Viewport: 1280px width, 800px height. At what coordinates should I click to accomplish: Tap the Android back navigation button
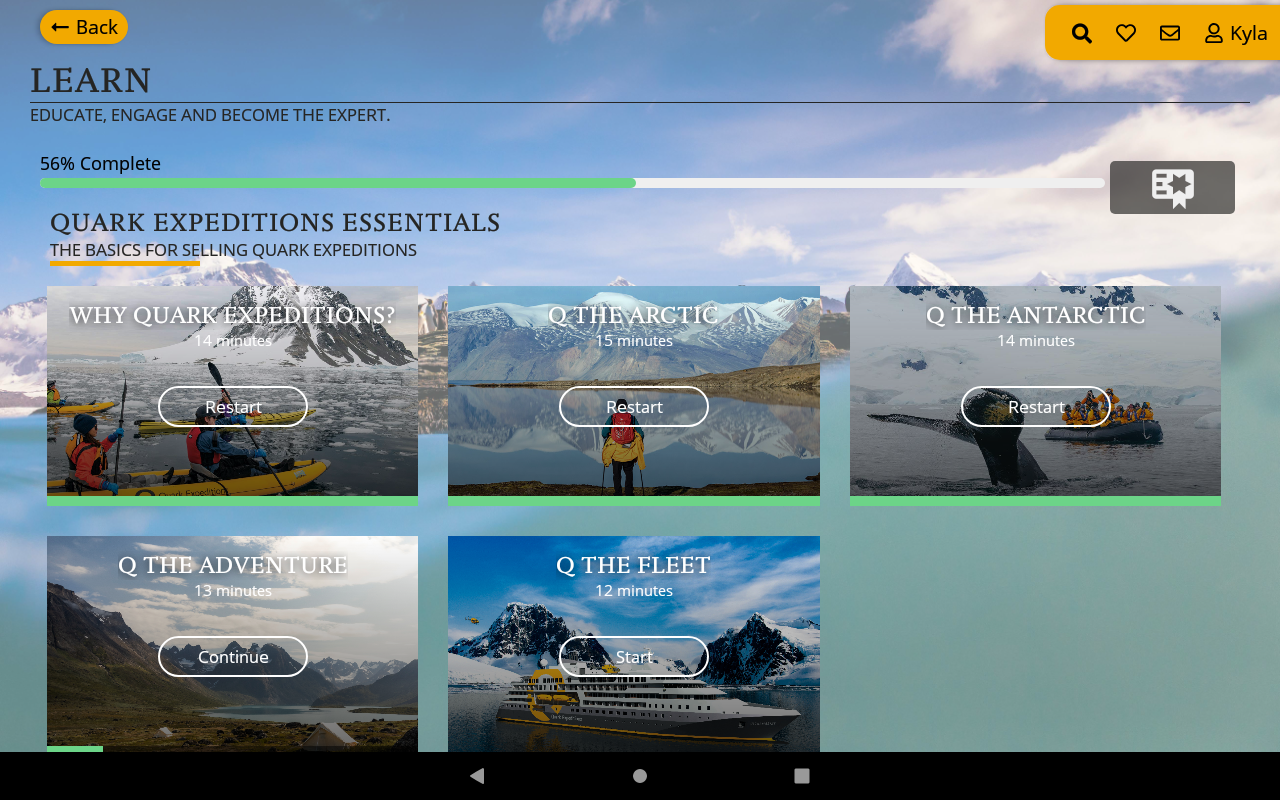pyautogui.click(x=477, y=776)
